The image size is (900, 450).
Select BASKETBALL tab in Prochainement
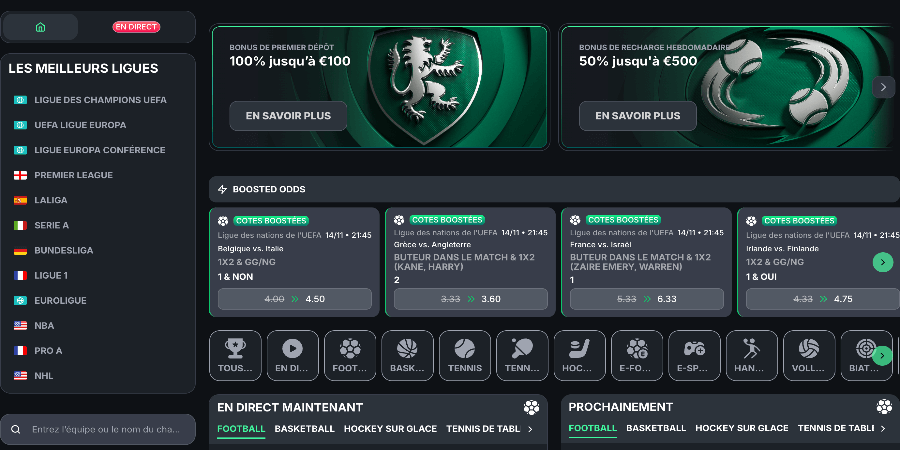pos(656,428)
